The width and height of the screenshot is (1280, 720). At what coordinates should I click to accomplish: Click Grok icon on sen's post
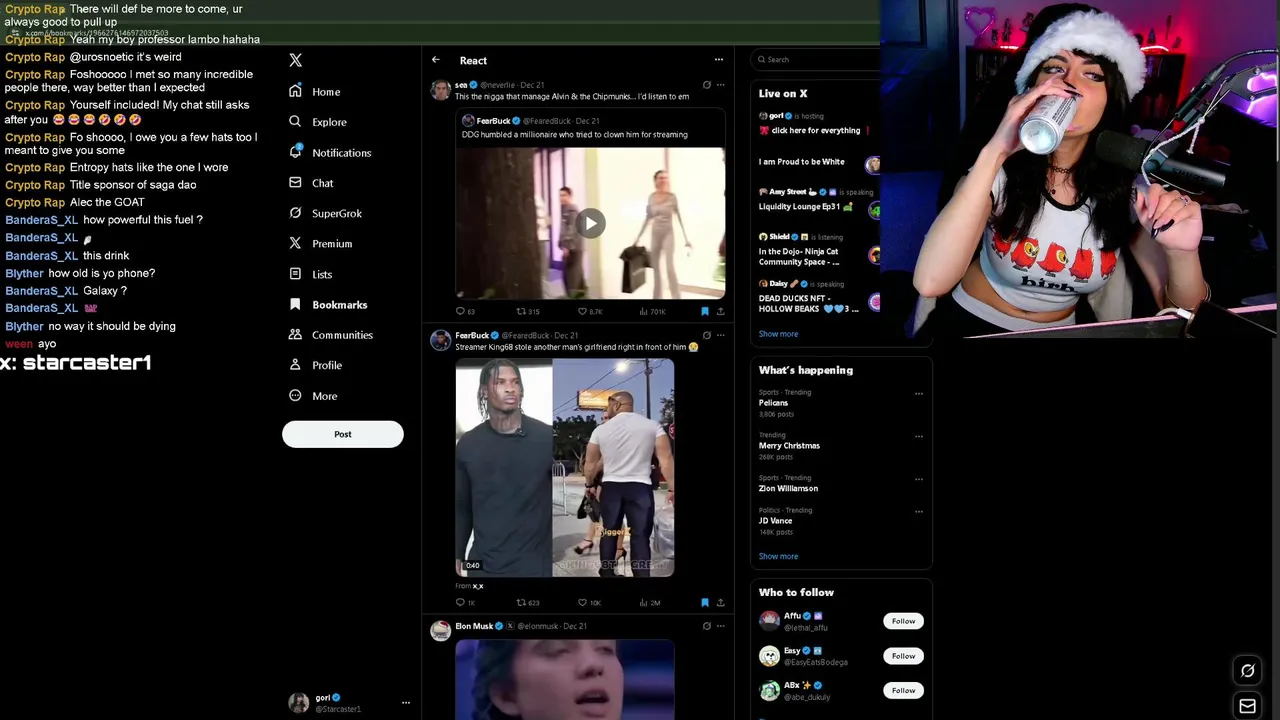707,85
